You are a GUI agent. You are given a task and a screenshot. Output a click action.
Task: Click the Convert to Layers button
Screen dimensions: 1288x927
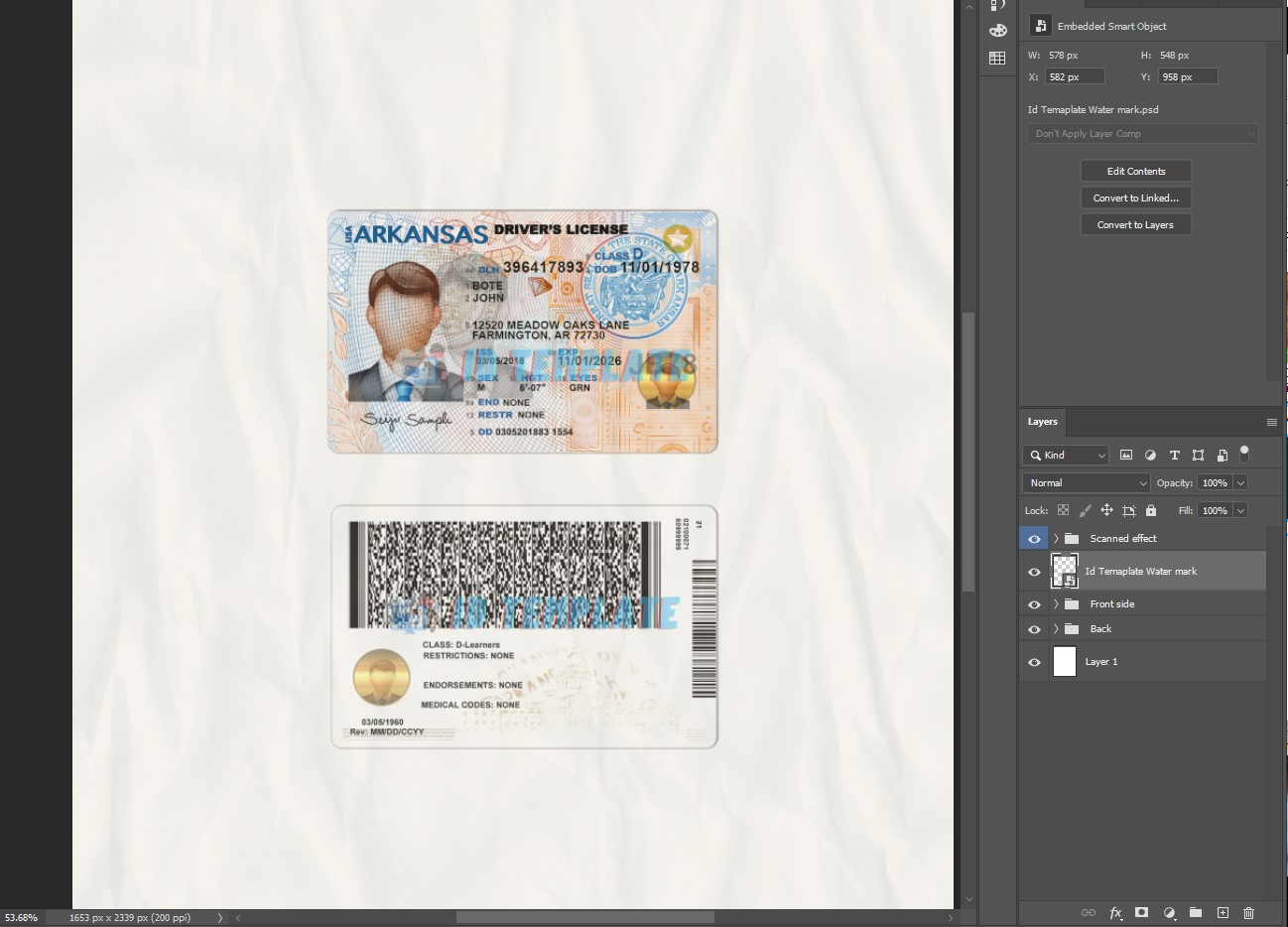[1136, 224]
